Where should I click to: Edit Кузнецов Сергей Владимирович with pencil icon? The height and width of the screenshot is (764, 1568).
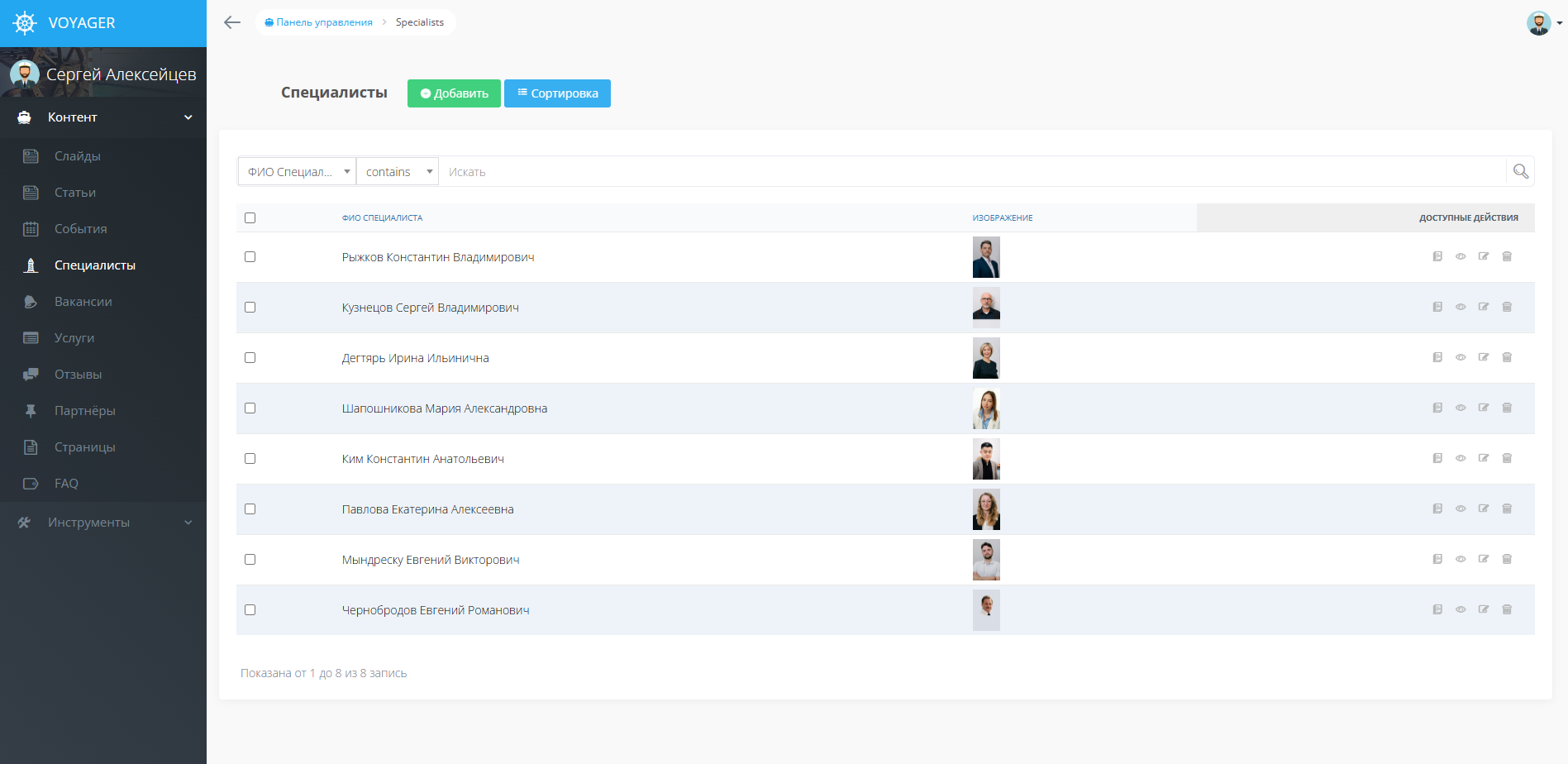[1484, 307]
